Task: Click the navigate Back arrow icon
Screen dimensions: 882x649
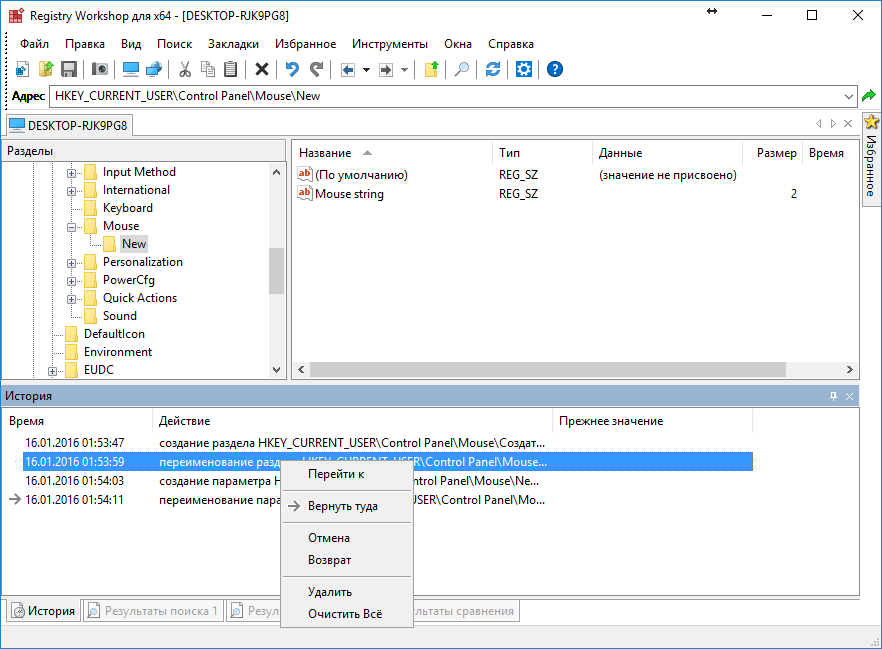Action: point(348,70)
